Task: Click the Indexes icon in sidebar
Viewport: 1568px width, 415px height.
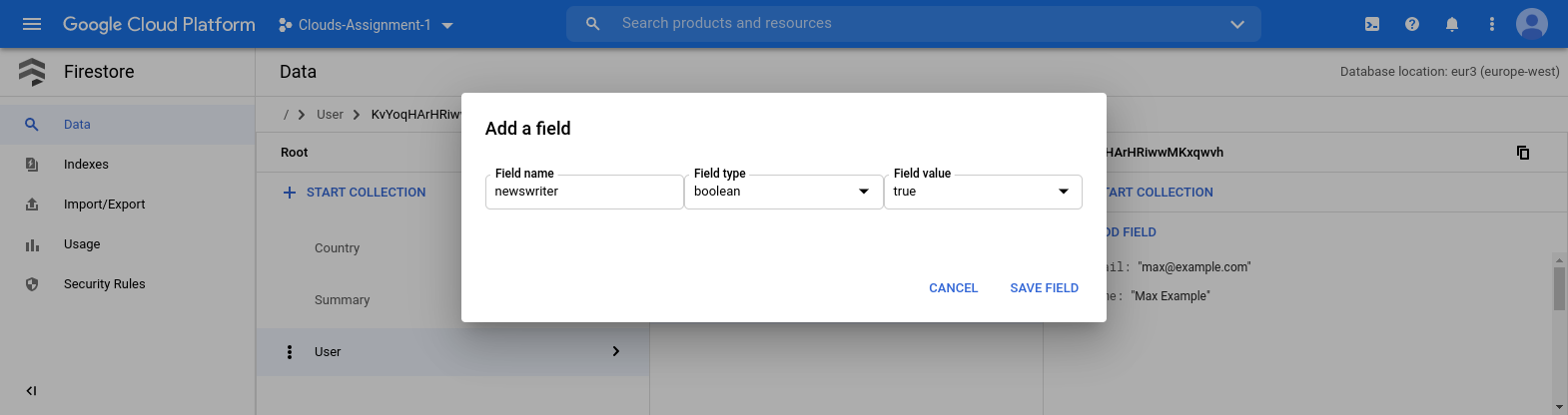Action: [32, 165]
